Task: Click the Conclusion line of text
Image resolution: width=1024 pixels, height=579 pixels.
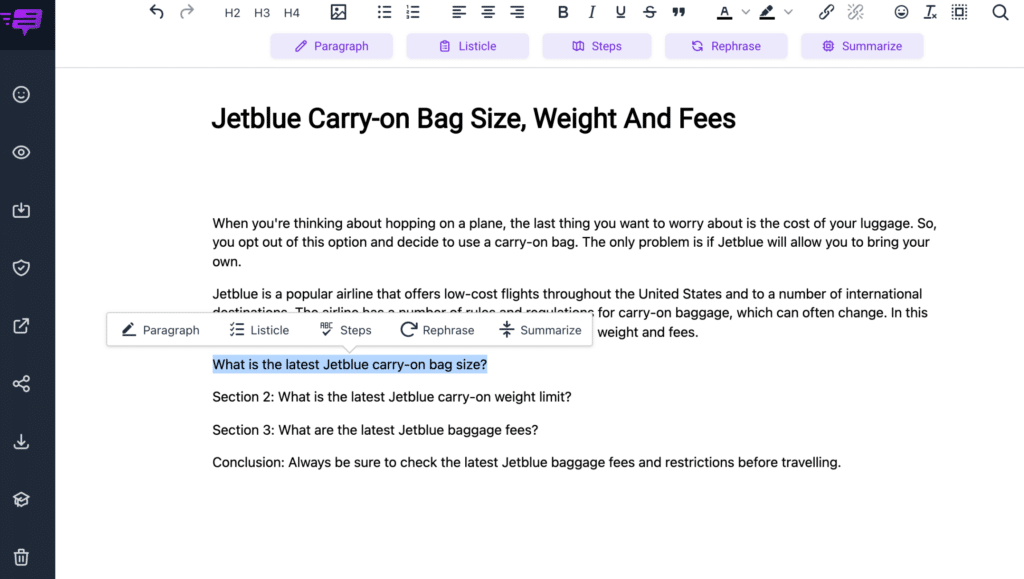Action: (x=526, y=462)
